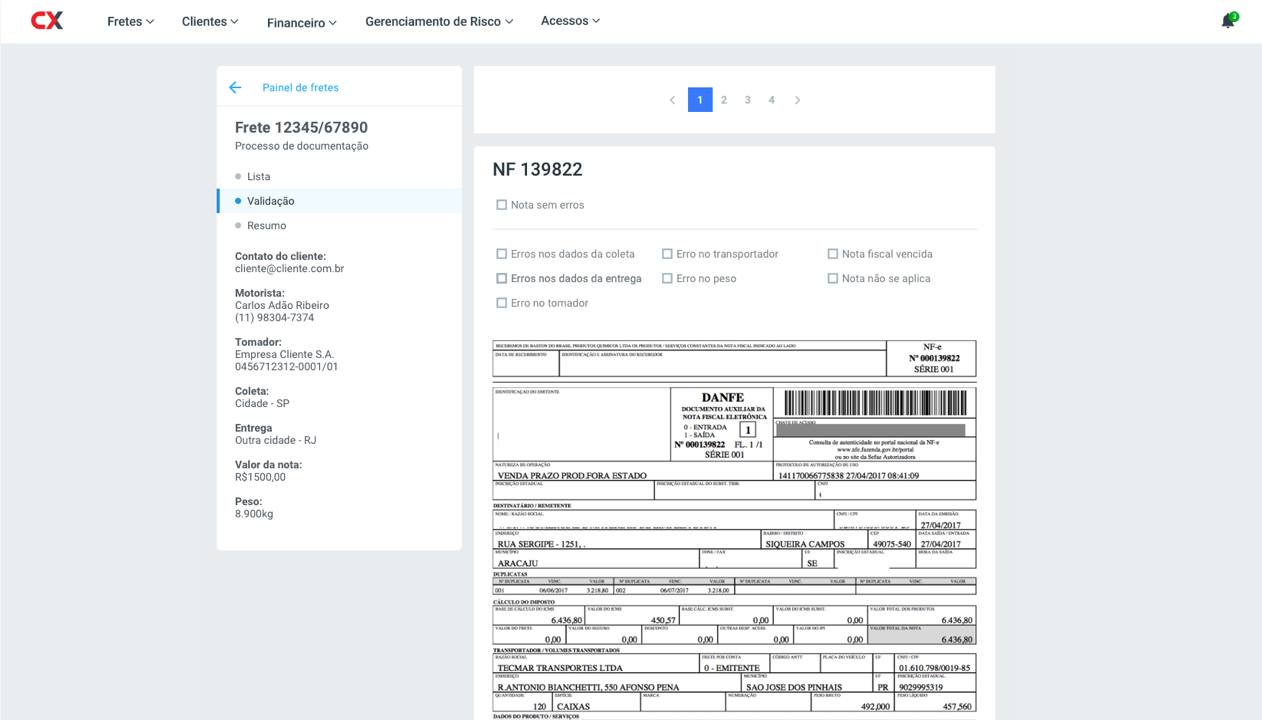Click the back arrow beside Painel de fretes
The width and height of the screenshot is (1262, 720).
point(235,87)
